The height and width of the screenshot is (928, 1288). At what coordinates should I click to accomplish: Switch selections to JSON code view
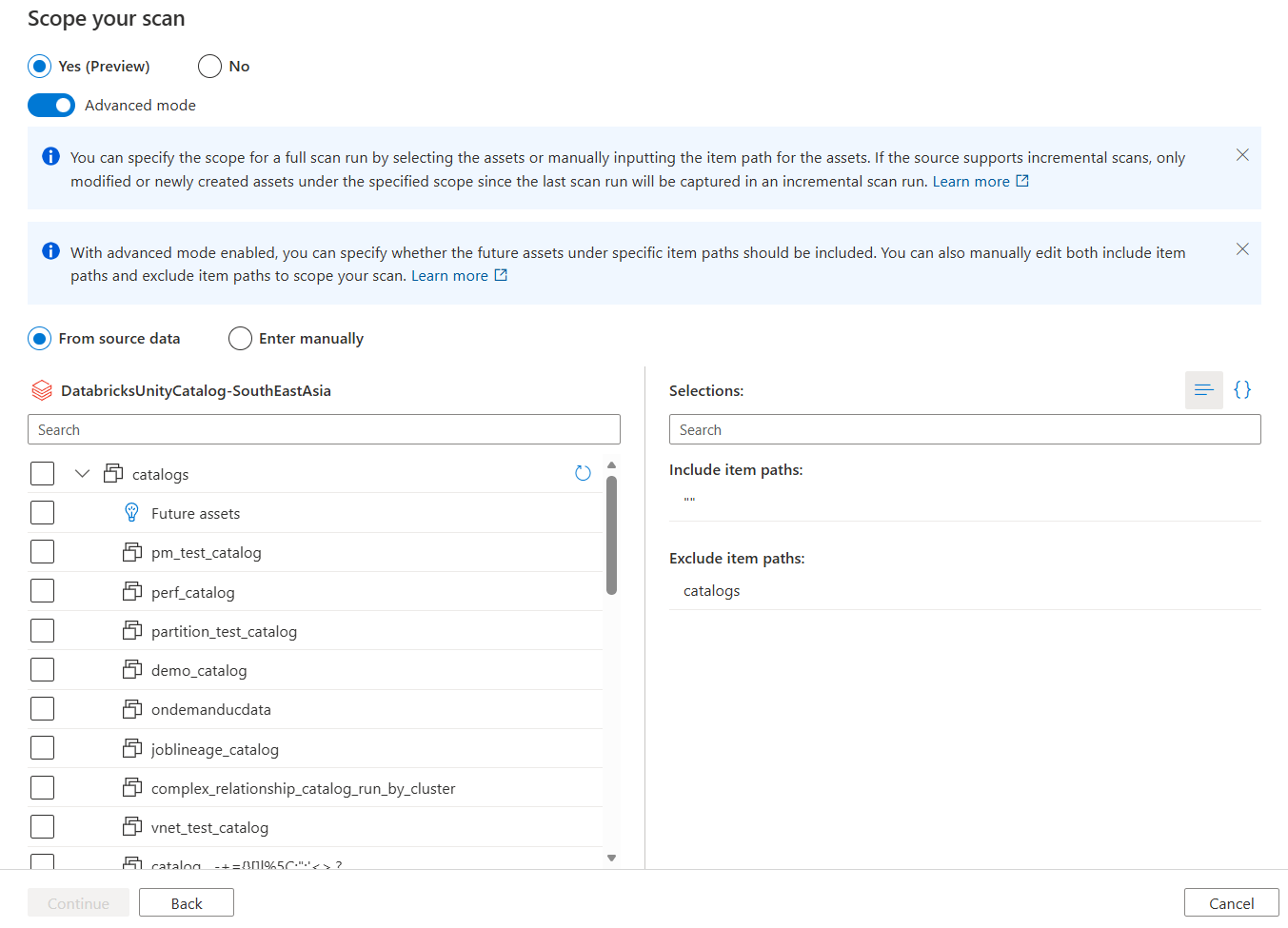[x=1242, y=390]
